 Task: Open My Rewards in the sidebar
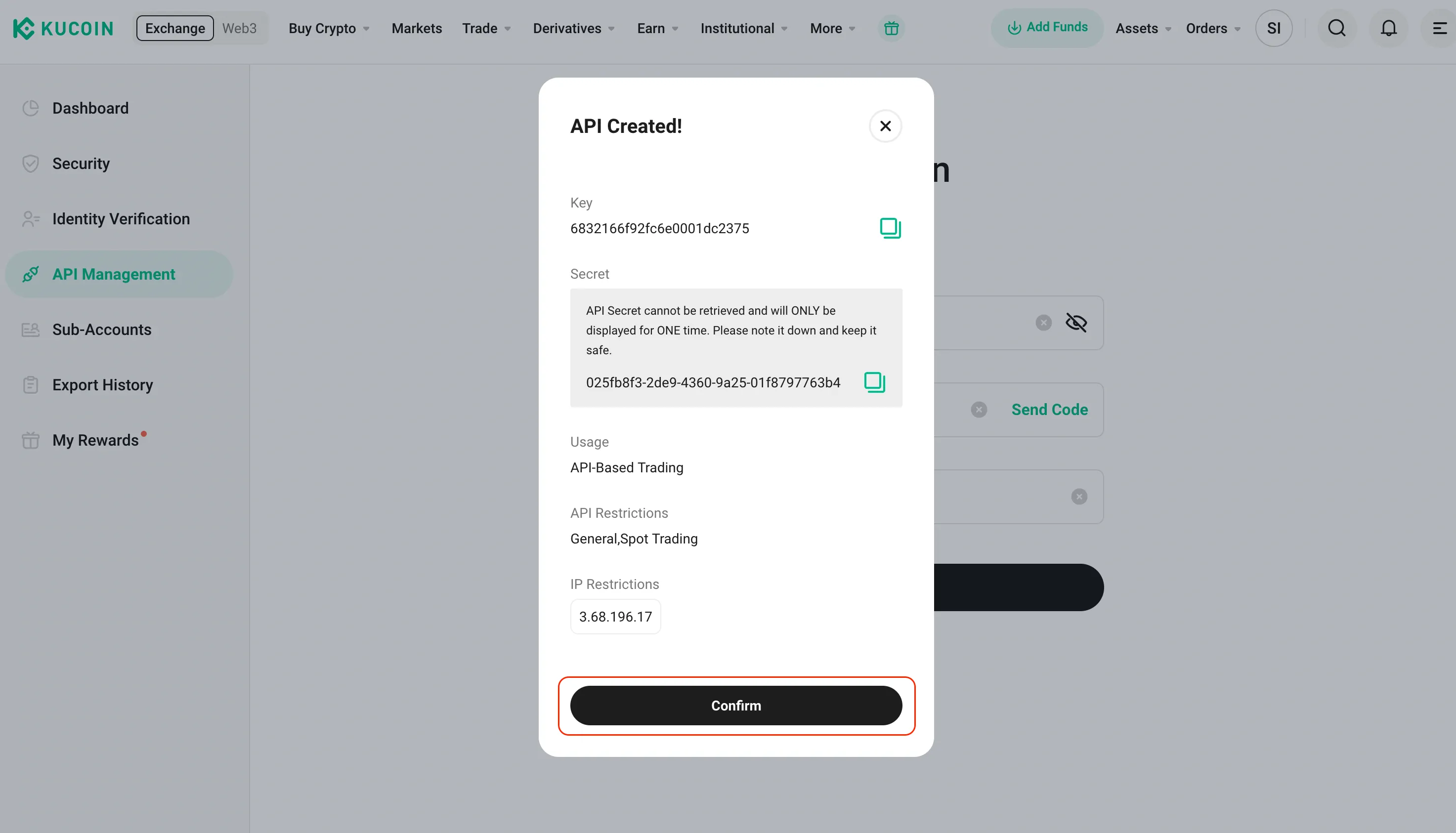119,441
